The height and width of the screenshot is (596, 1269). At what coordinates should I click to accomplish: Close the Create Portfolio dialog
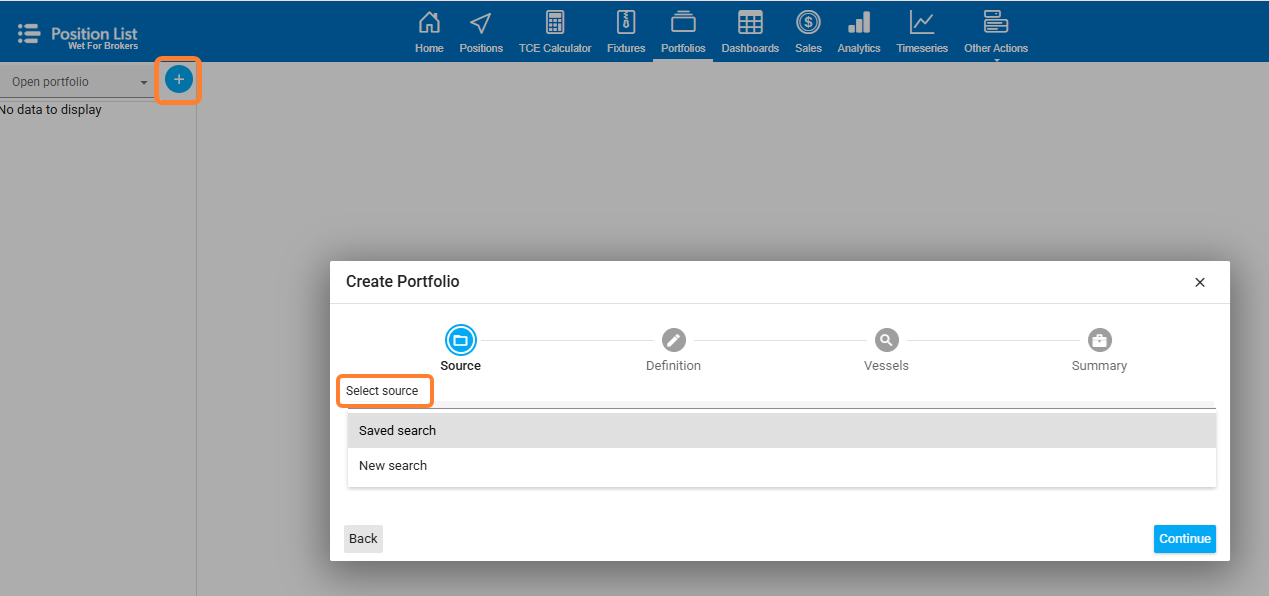coord(1200,283)
